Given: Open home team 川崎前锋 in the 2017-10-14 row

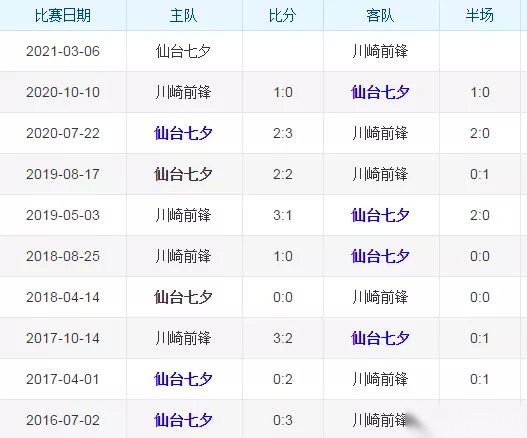Looking at the screenshot, I should pos(184,339).
